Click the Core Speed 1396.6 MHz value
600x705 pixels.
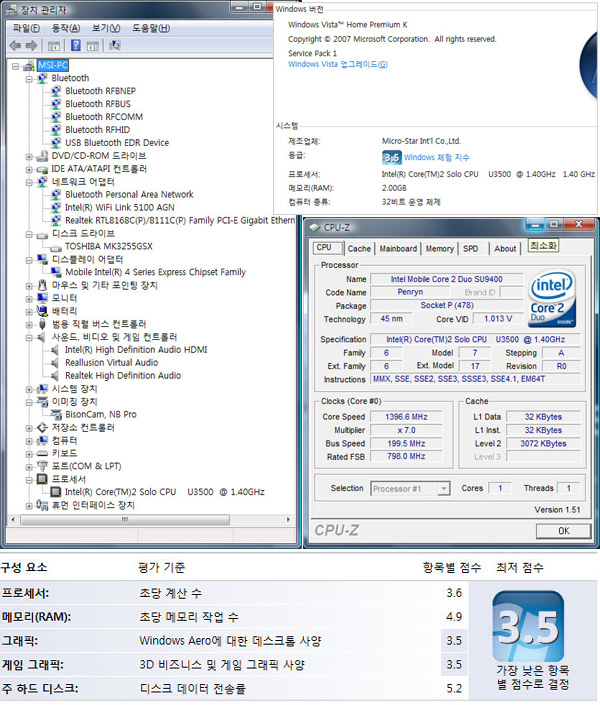[x=406, y=417]
